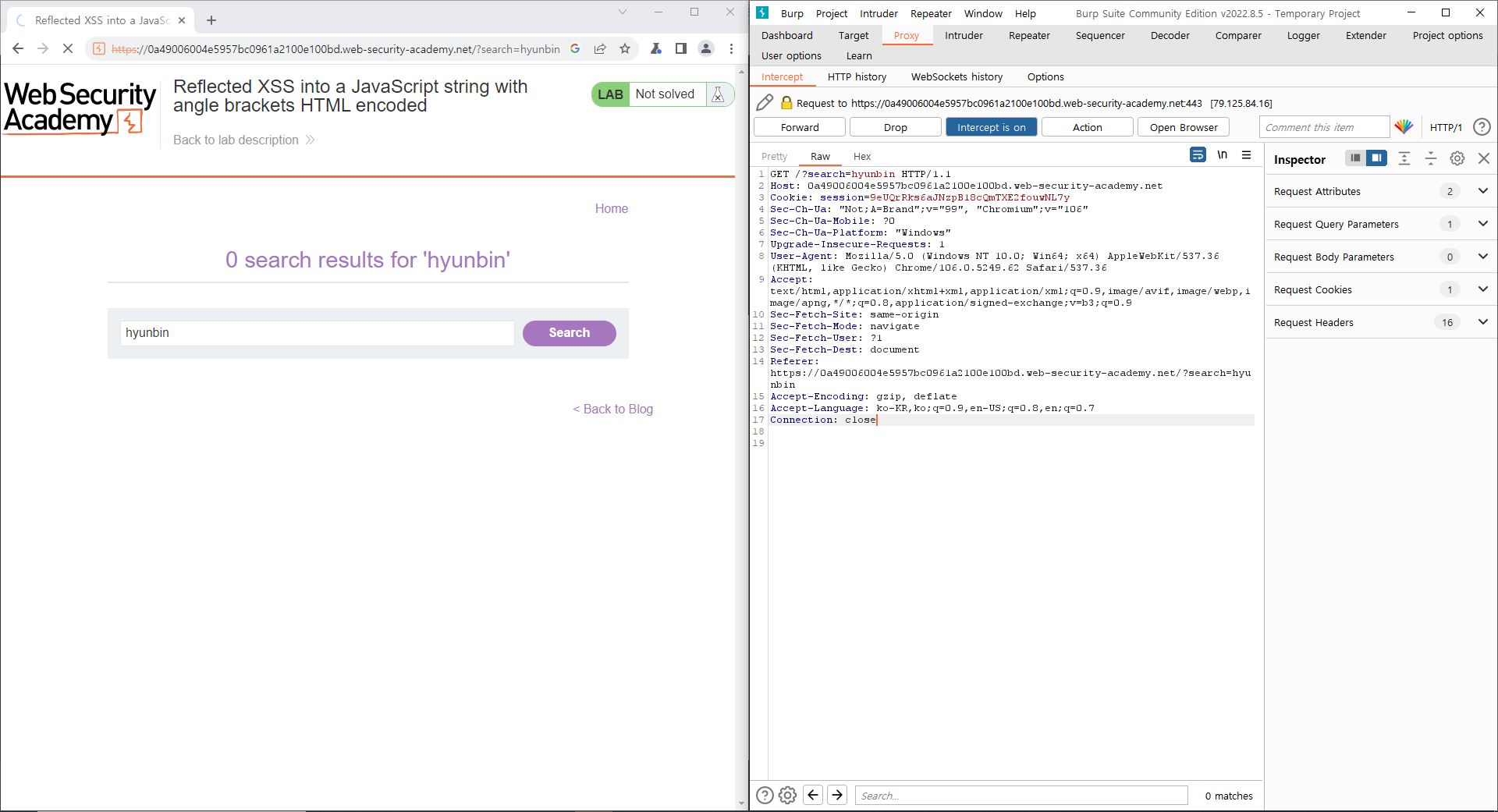Expand Request Attributes section
Screen dimensions: 1498x812
click(1381, 191)
